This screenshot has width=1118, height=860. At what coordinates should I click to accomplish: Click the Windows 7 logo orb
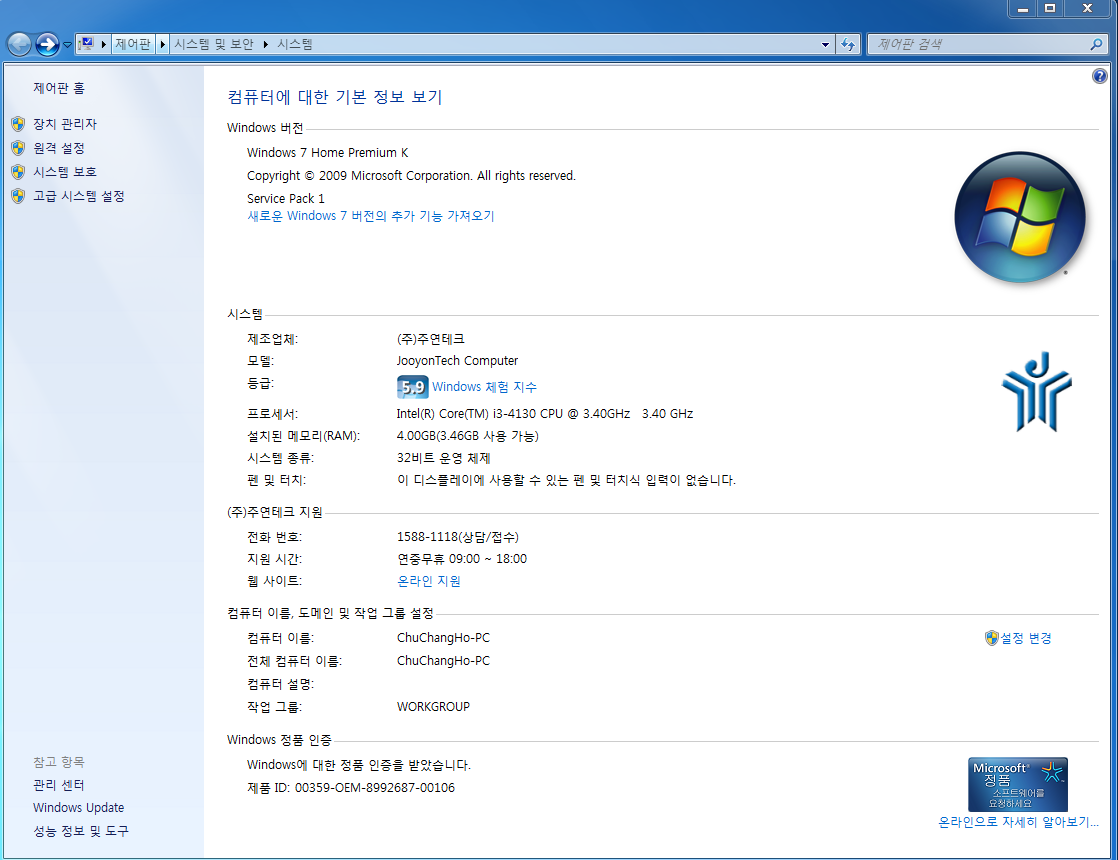pyautogui.click(x=1020, y=217)
